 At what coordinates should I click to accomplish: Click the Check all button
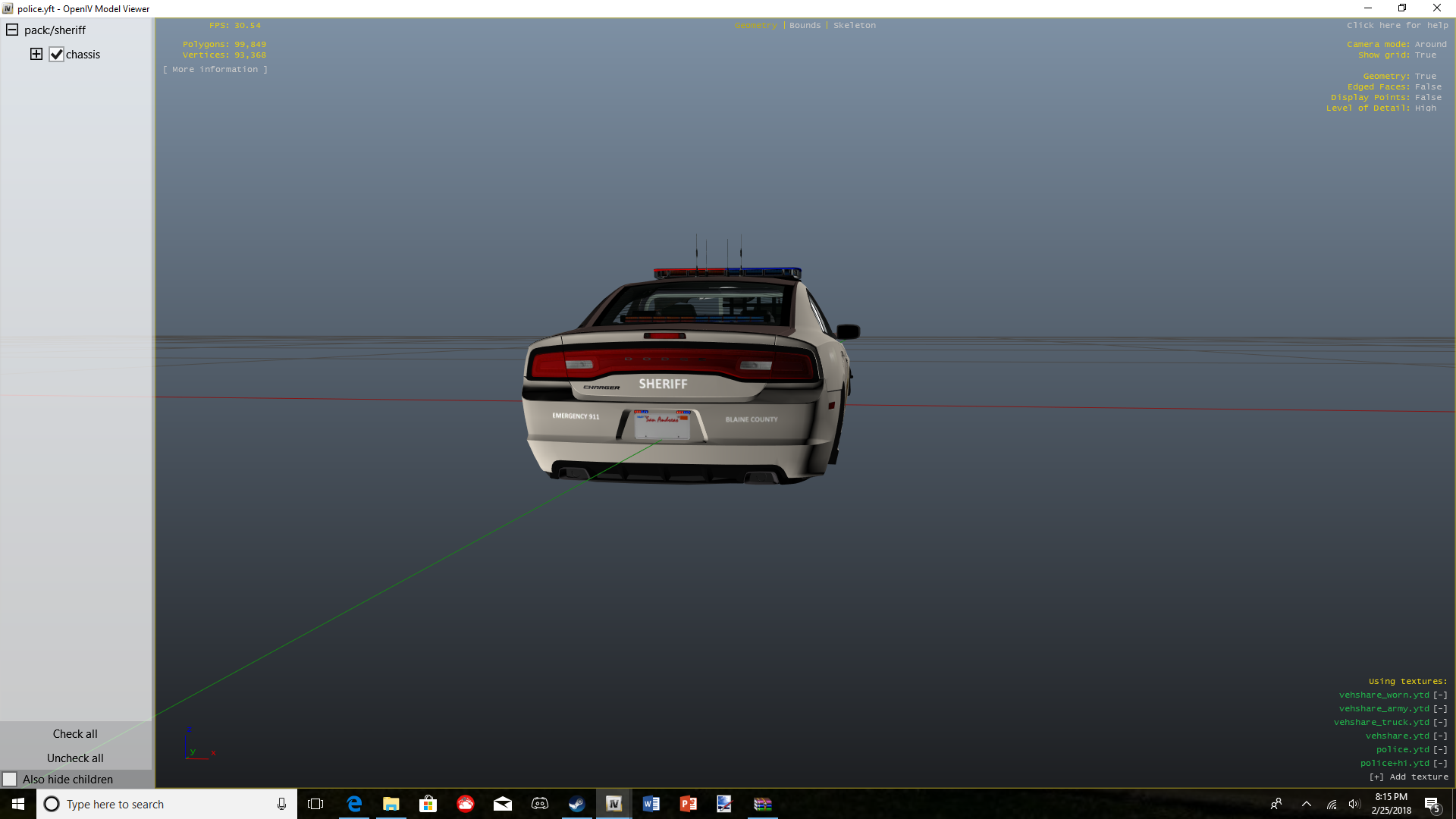click(75, 734)
